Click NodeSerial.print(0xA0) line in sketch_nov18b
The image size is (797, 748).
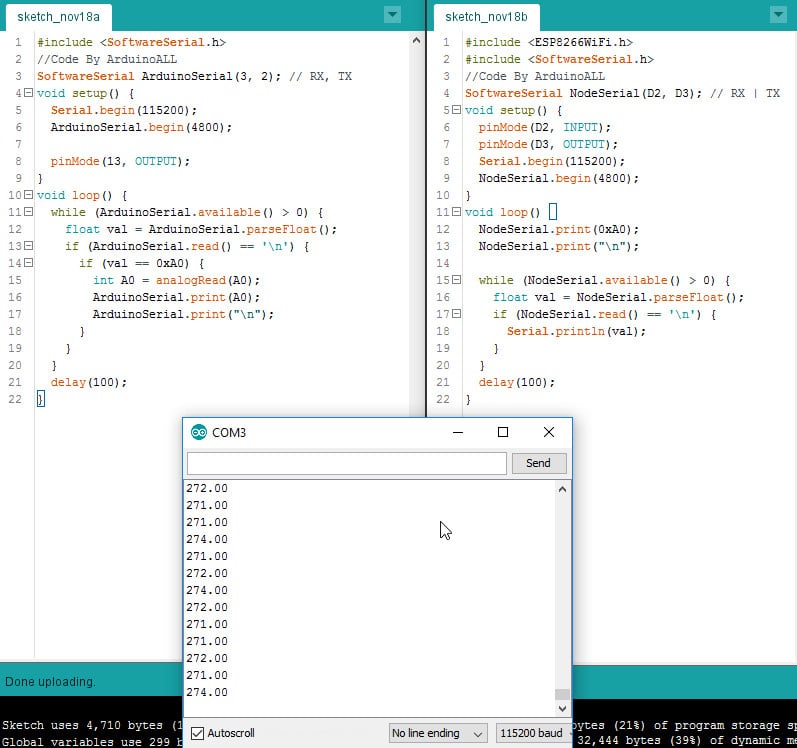click(x=558, y=229)
